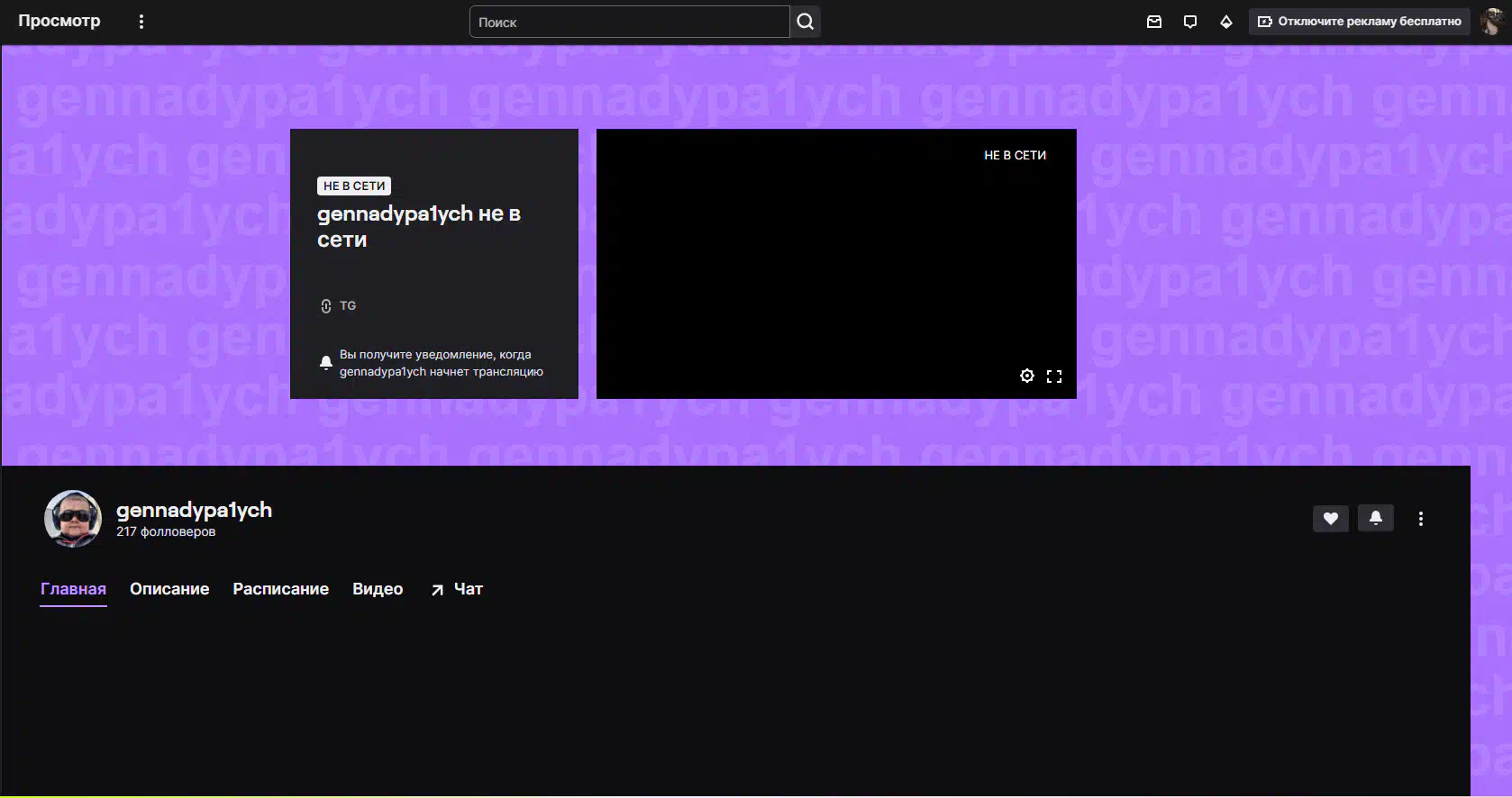Open the three-dot menu beside Просмотр
The height and width of the screenshot is (798, 1512).
(141, 22)
